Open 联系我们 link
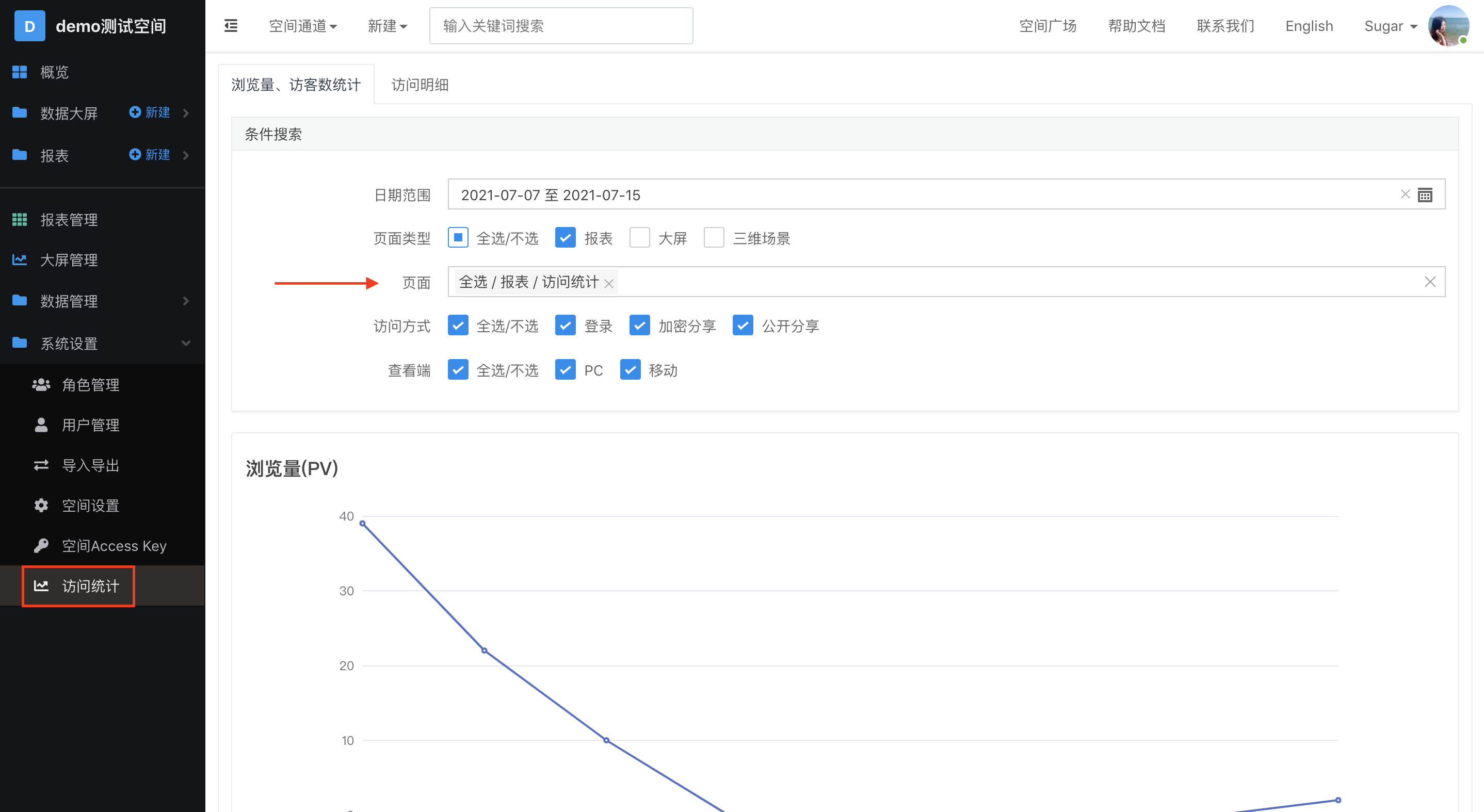Viewport: 1484px width, 812px height. (x=1225, y=26)
